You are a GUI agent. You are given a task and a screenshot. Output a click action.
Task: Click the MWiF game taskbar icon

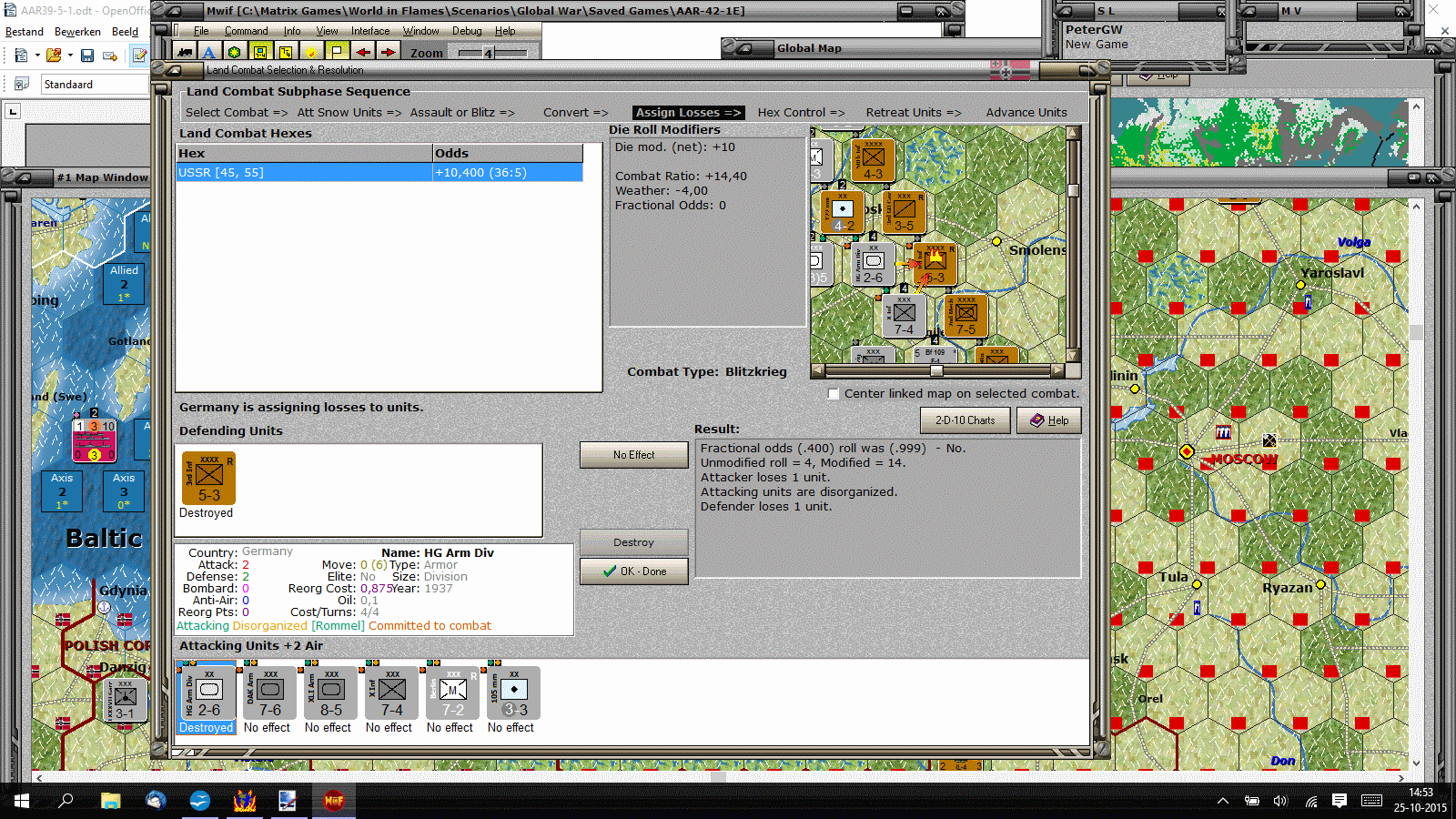[334, 801]
